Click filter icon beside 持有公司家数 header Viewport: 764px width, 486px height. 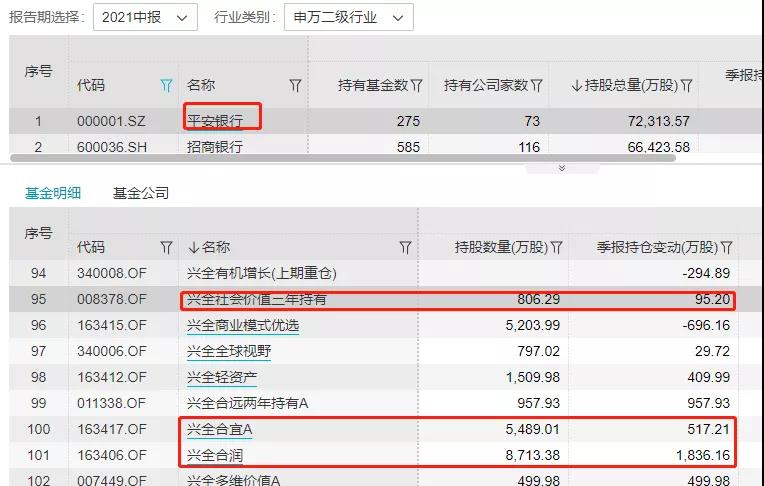click(537, 86)
